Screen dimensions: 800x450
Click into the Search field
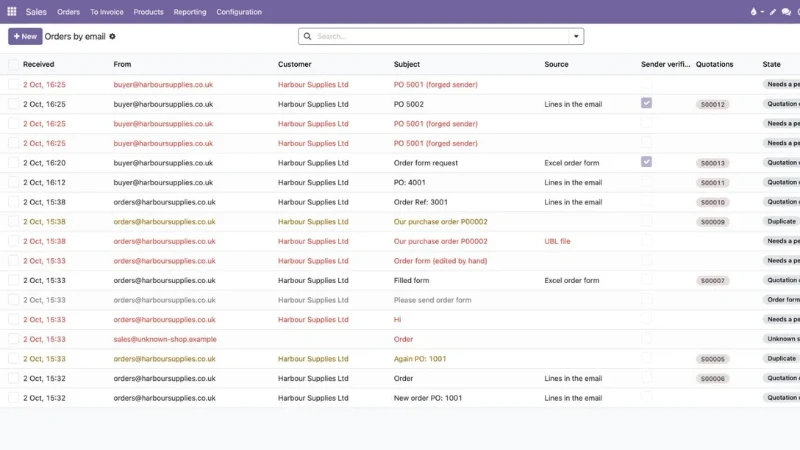tap(441, 36)
